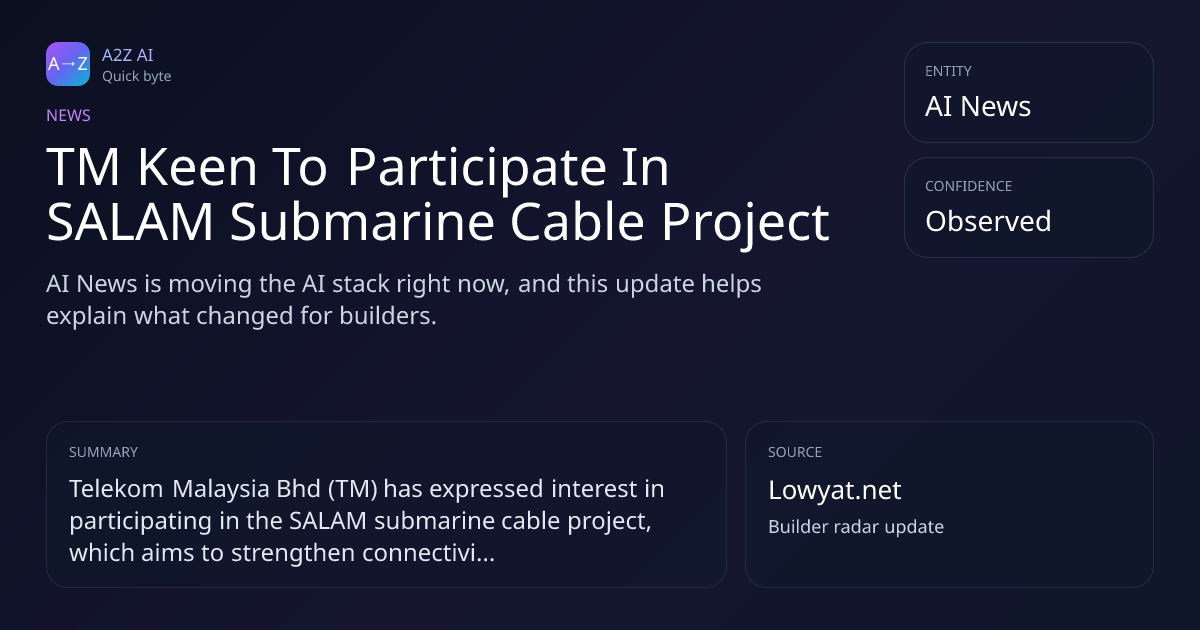Screen dimensions: 1200x630
Task: Open the SOURCE card
Action: (949, 504)
